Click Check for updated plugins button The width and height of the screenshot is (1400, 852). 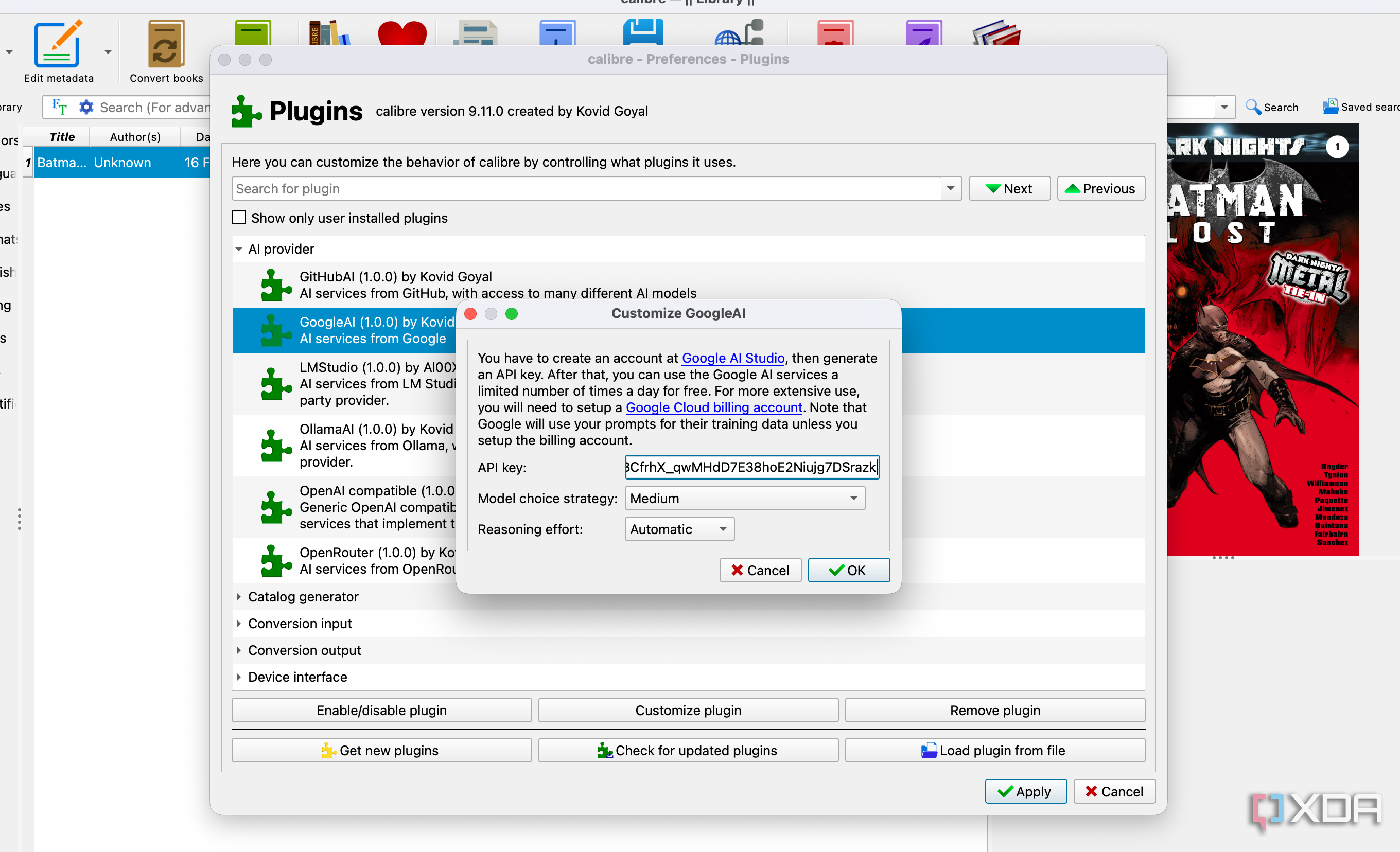[688, 750]
